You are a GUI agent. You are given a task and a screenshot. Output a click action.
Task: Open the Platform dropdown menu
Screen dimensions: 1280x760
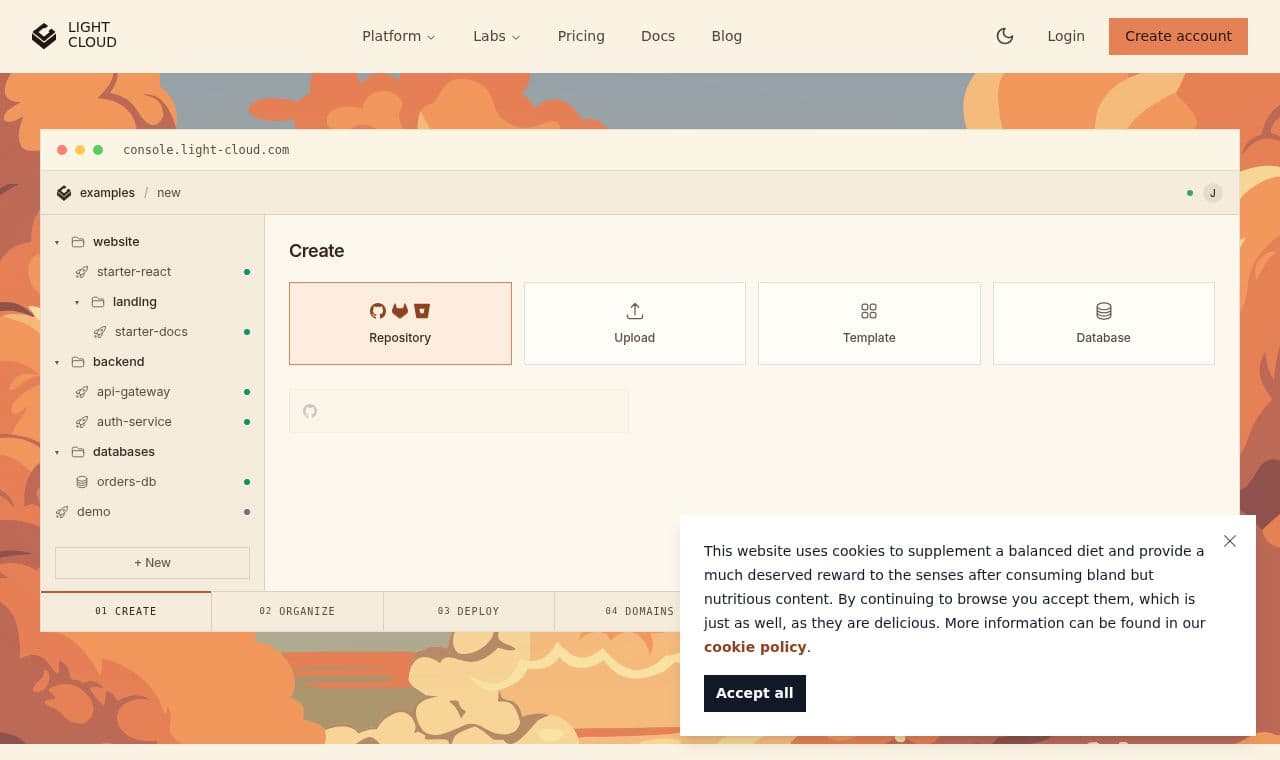coord(398,36)
